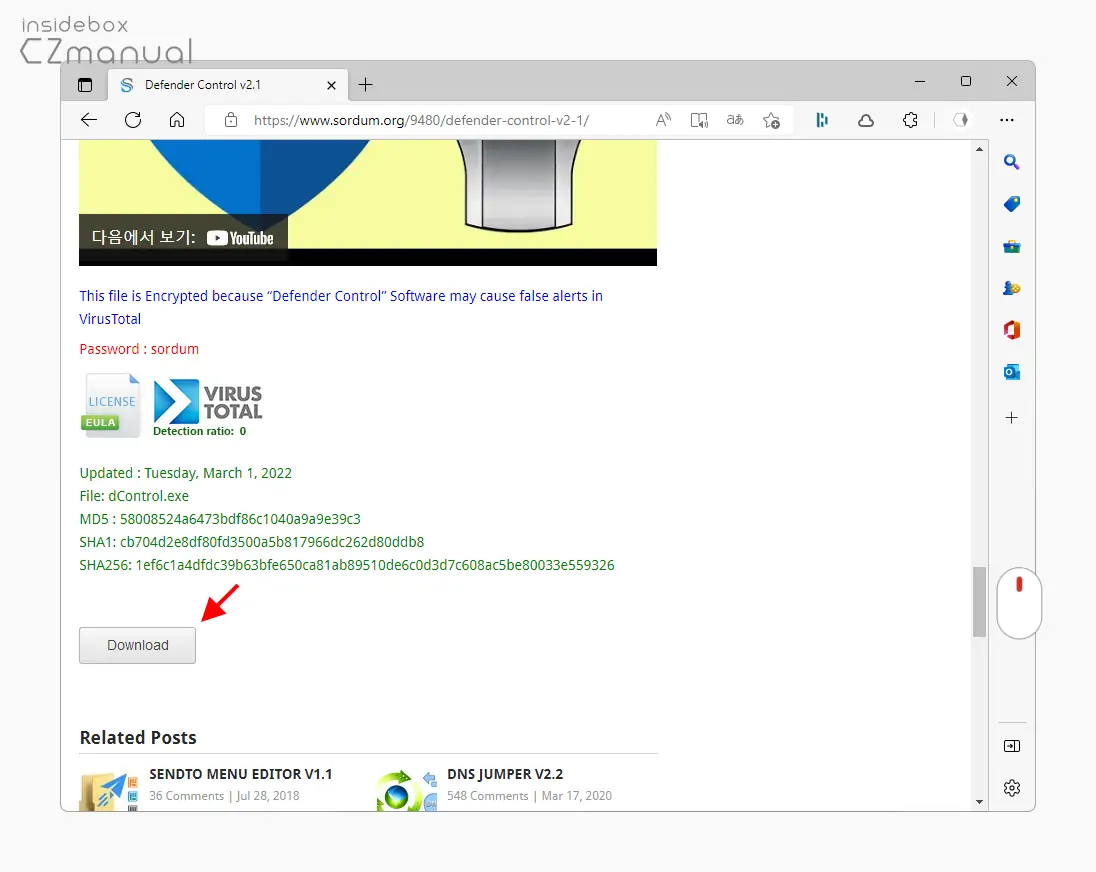Open the Edge sidebar search tool
Viewport: 1096px width, 872px height.
click(1011, 162)
